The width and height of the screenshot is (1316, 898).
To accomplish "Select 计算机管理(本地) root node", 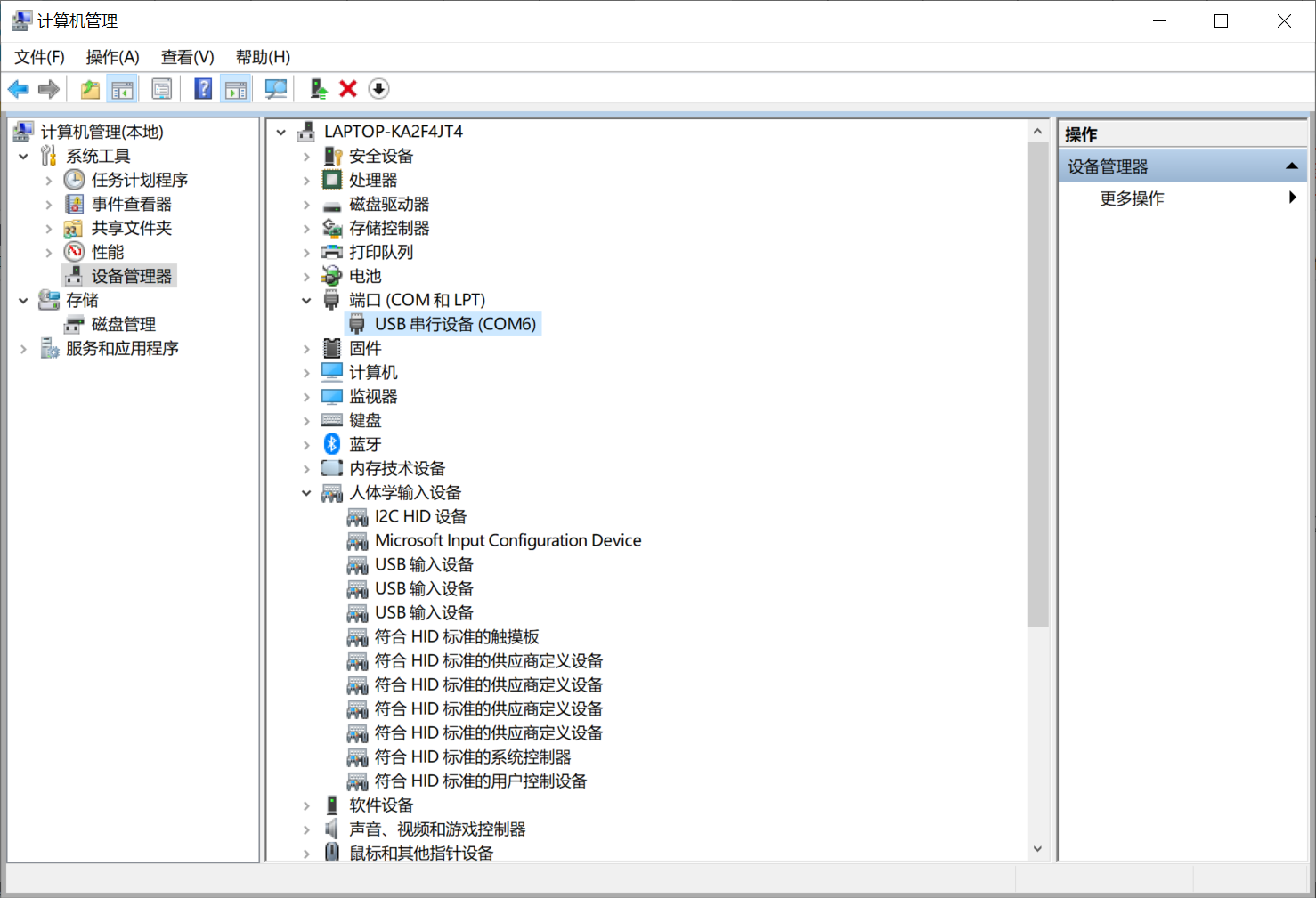I will (x=102, y=132).
